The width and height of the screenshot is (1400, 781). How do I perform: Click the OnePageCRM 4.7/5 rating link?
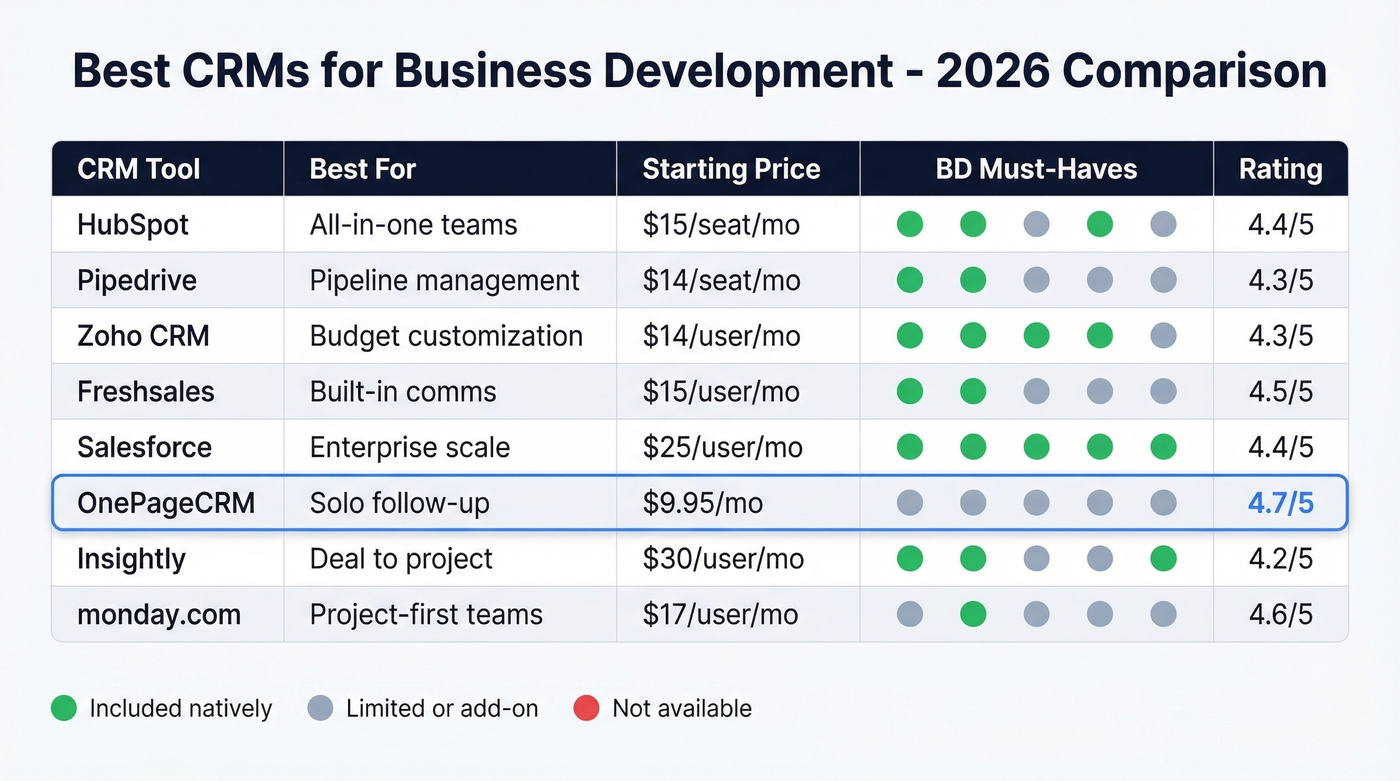1280,503
